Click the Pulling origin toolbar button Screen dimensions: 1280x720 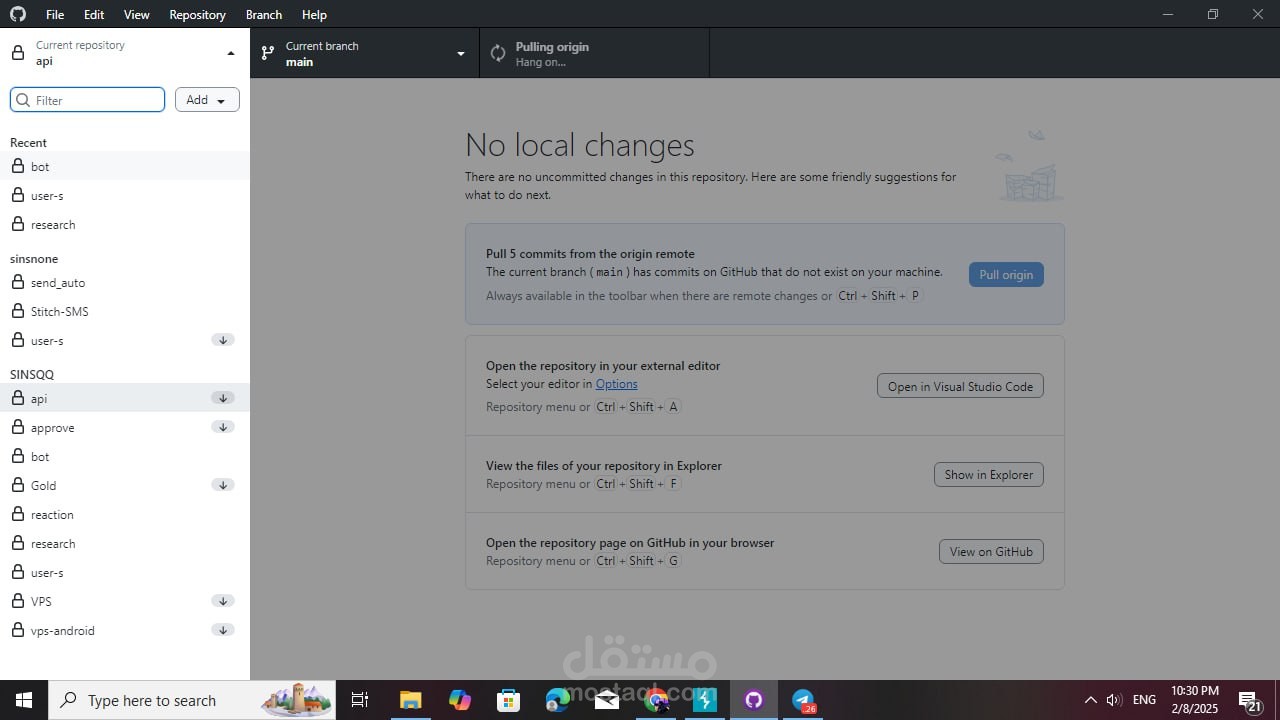(x=595, y=53)
